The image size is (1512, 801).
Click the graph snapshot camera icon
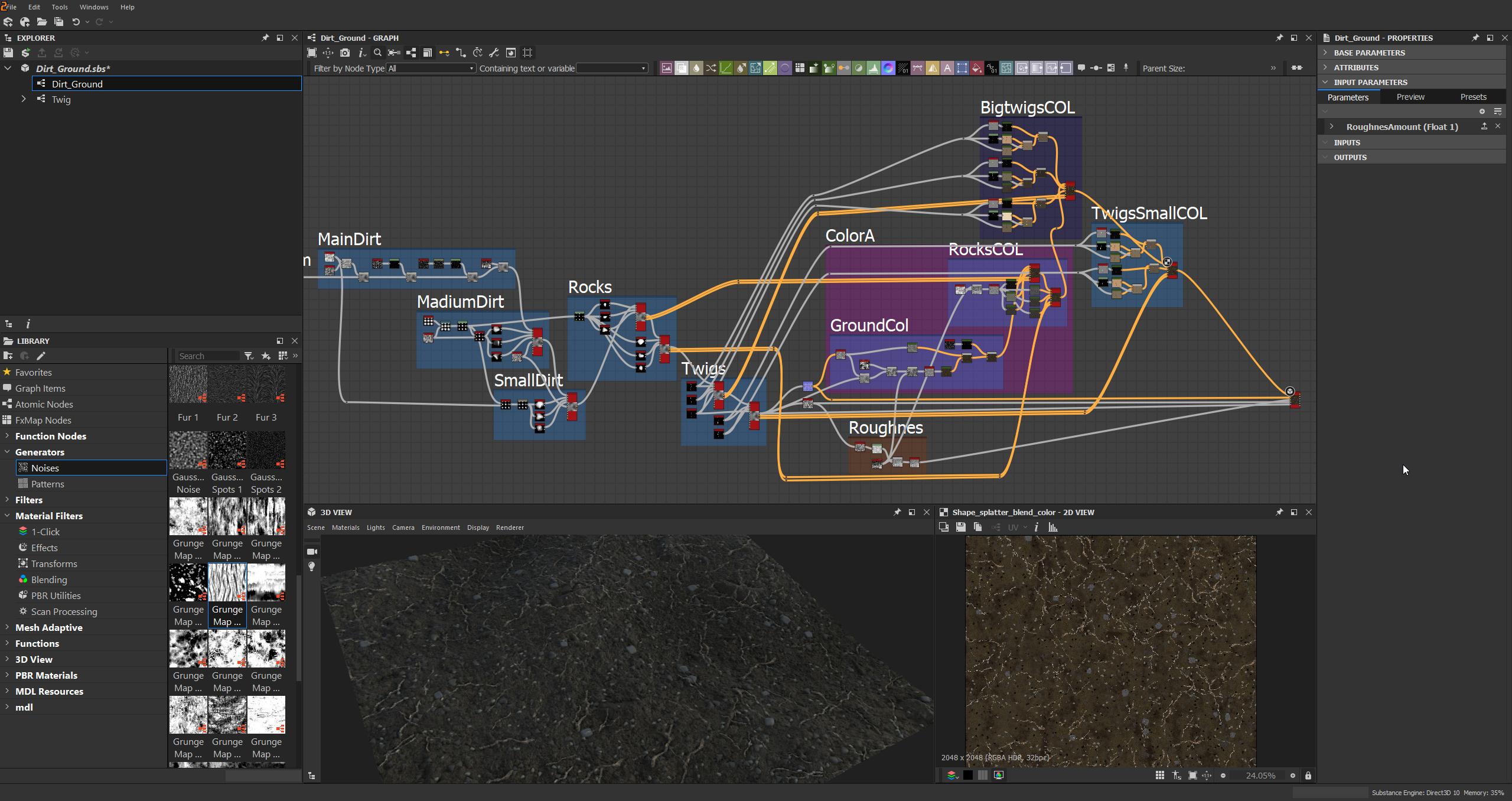345,53
